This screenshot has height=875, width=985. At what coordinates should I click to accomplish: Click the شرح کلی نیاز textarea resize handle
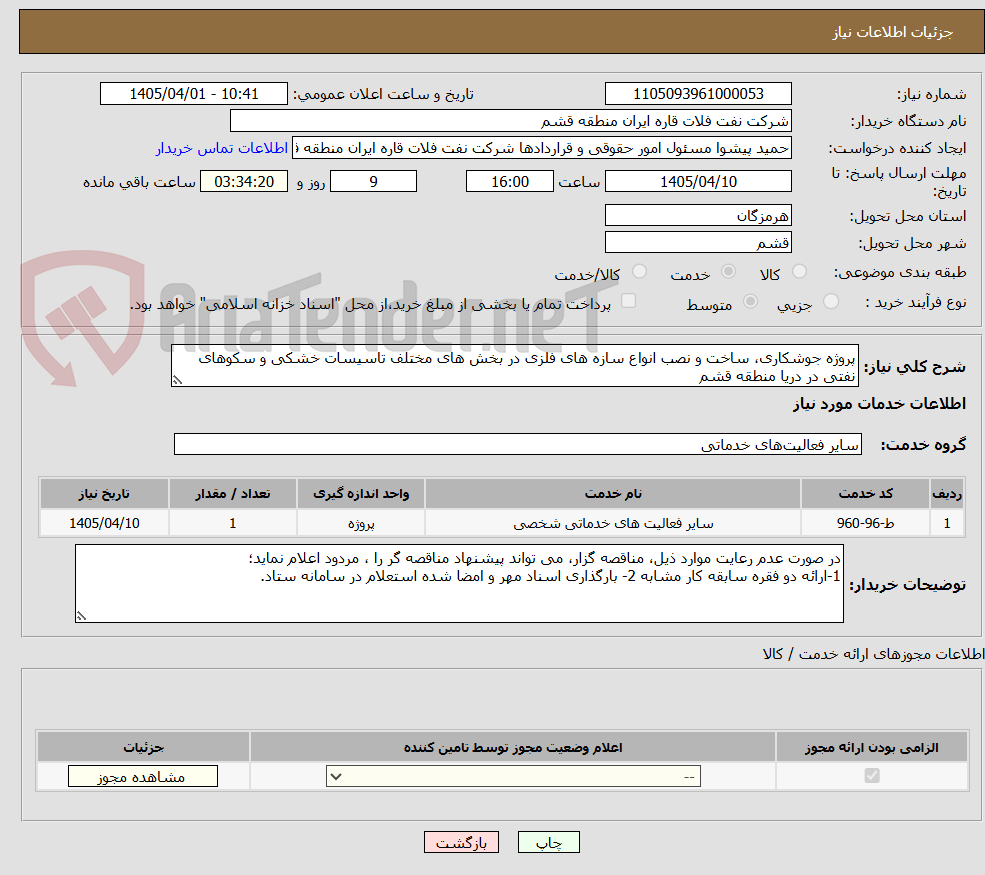(177, 380)
